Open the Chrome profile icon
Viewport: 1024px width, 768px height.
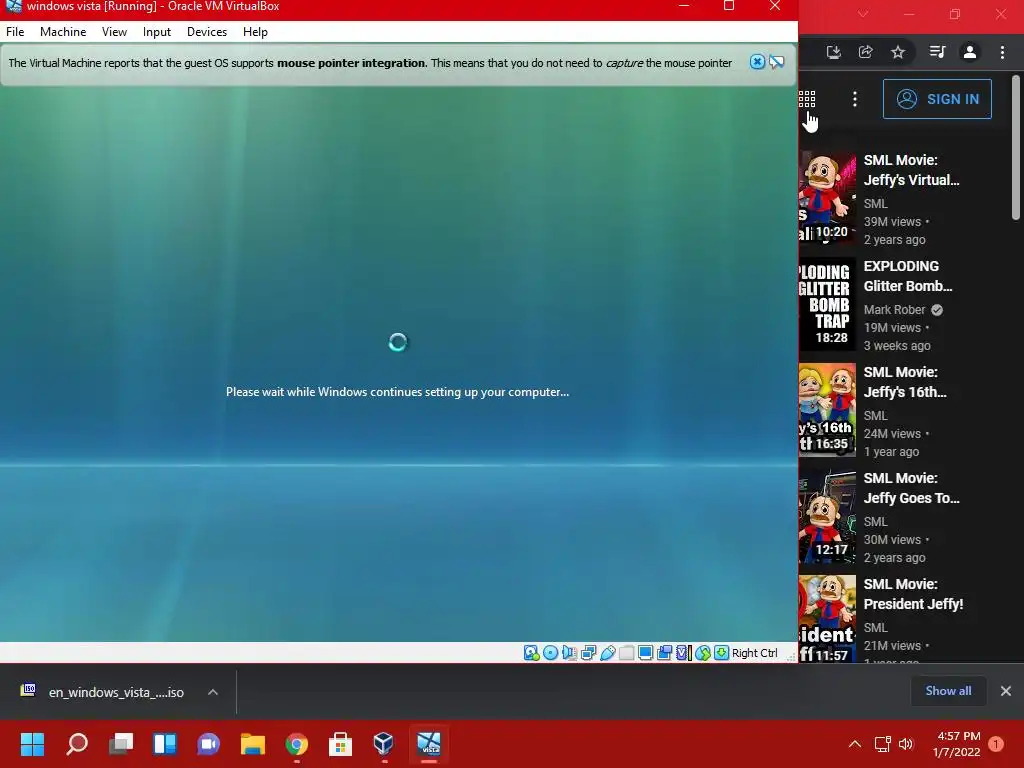tap(970, 52)
